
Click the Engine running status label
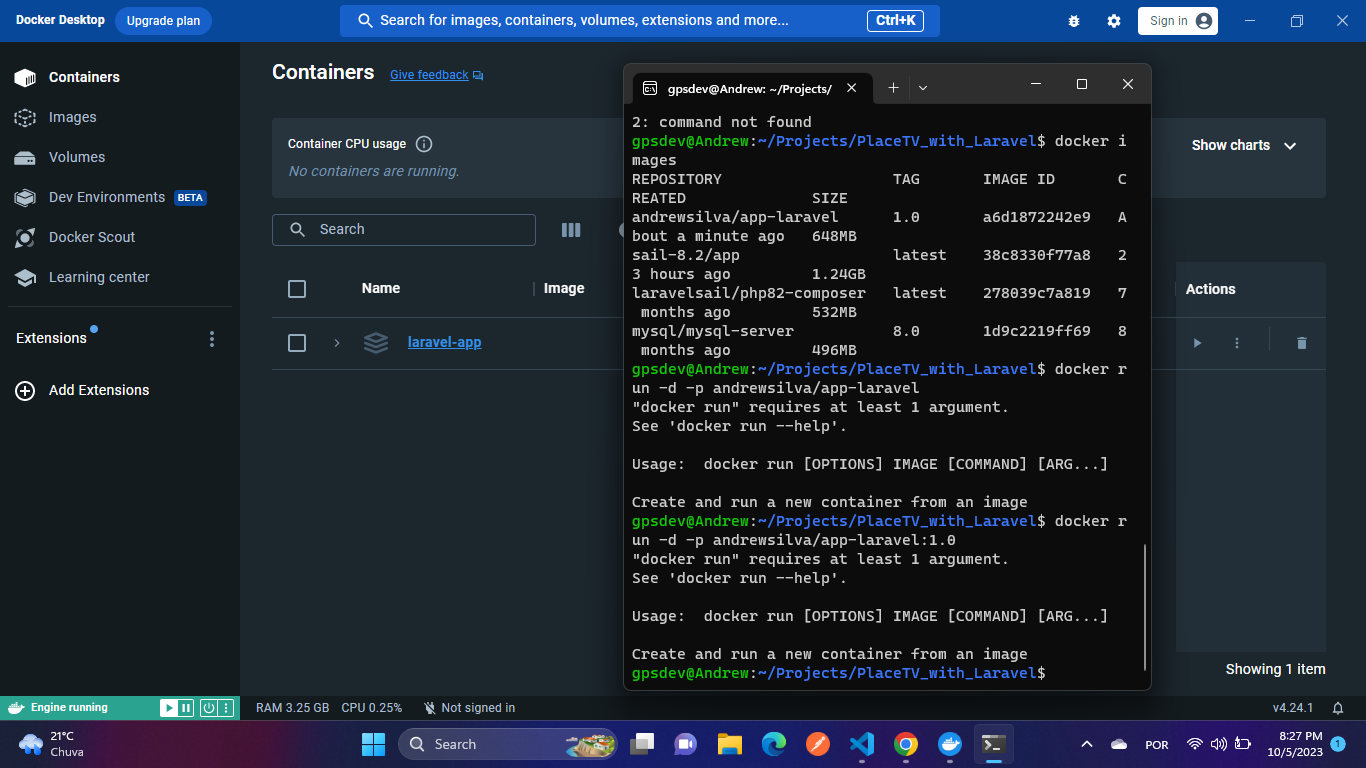69,708
